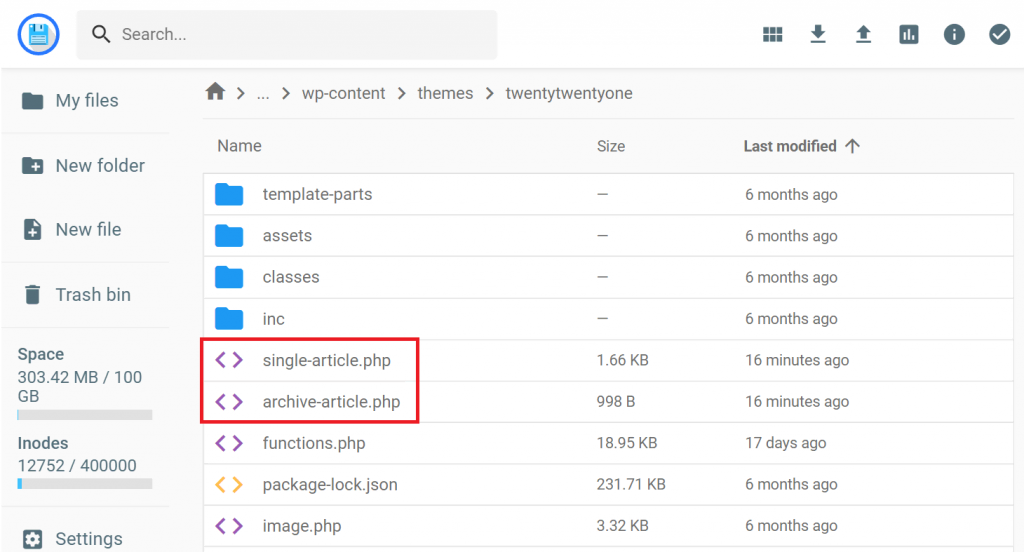Image resolution: width=1024 pixels, height=552 pixels.
Task: Show file info icon
Action: (x=954, y=35)
